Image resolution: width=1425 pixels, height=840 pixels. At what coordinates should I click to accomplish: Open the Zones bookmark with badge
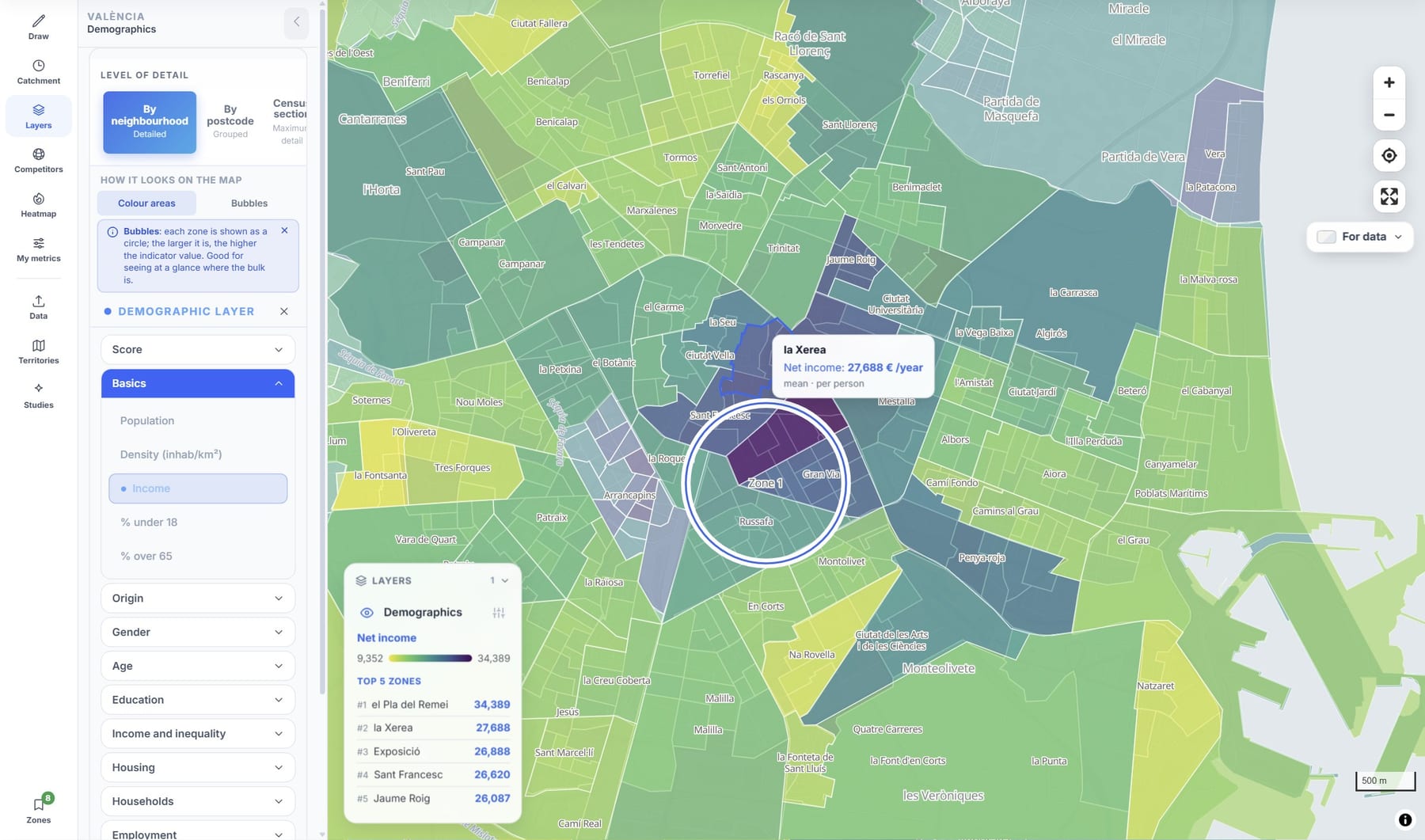point(38,808)
